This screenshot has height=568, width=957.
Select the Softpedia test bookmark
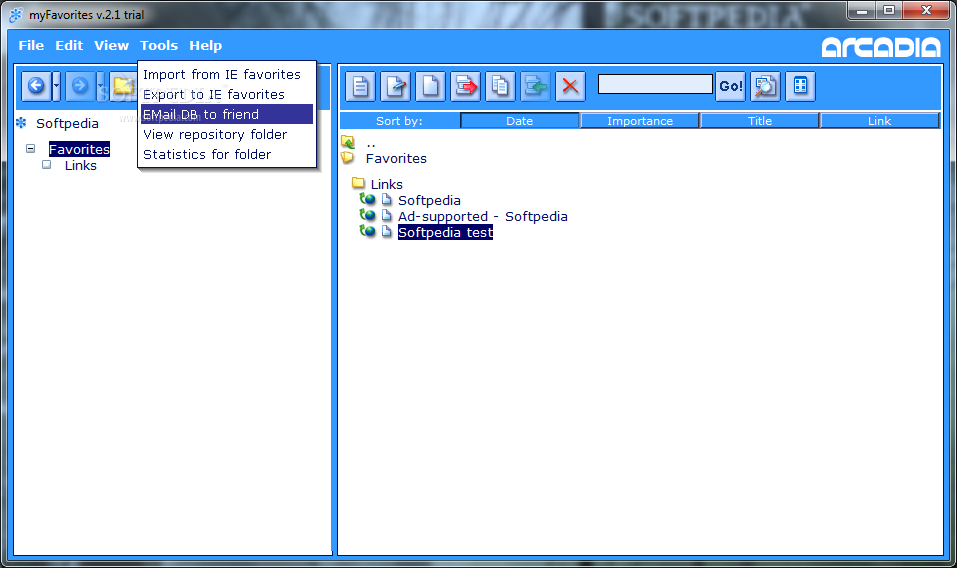(445, 232)
